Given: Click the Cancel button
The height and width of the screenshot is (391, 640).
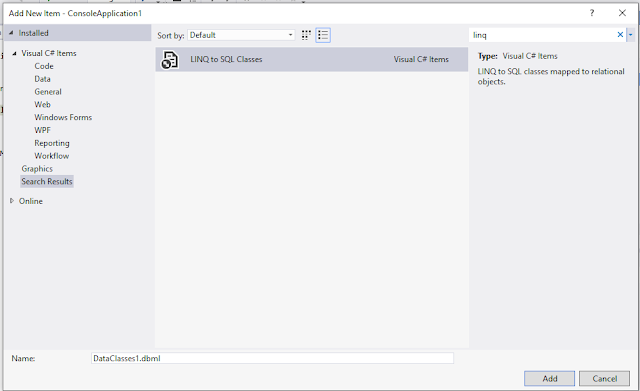Looking at the screenshot, I should click(604, 378).
